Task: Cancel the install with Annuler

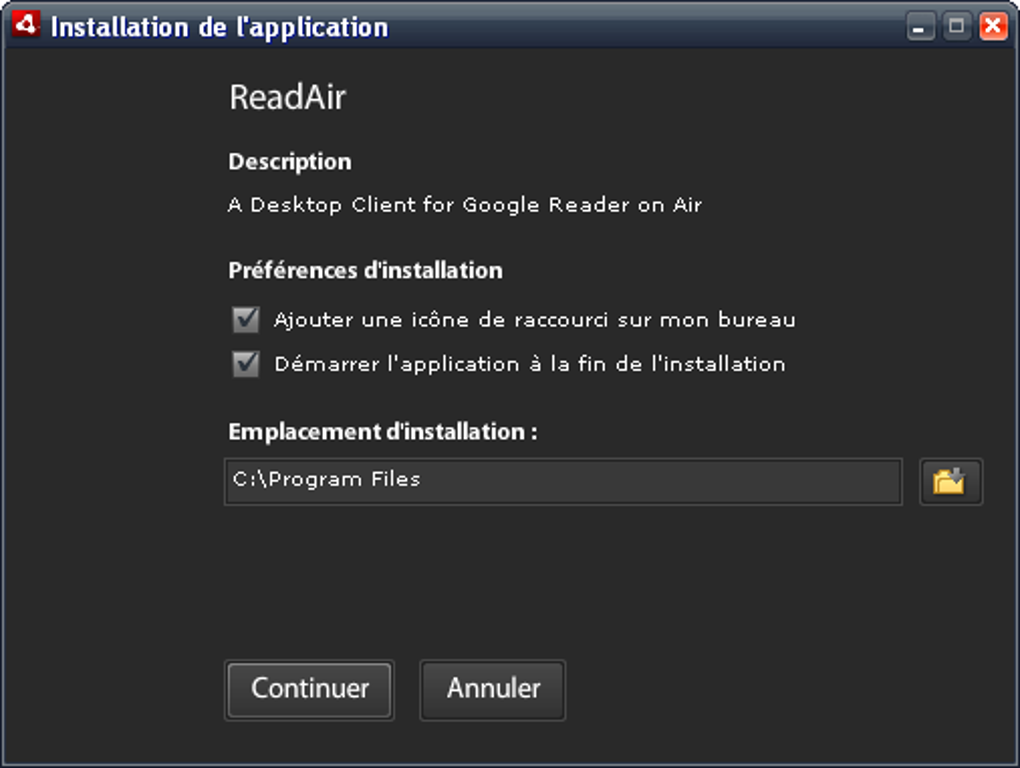Action: [493, 690]
